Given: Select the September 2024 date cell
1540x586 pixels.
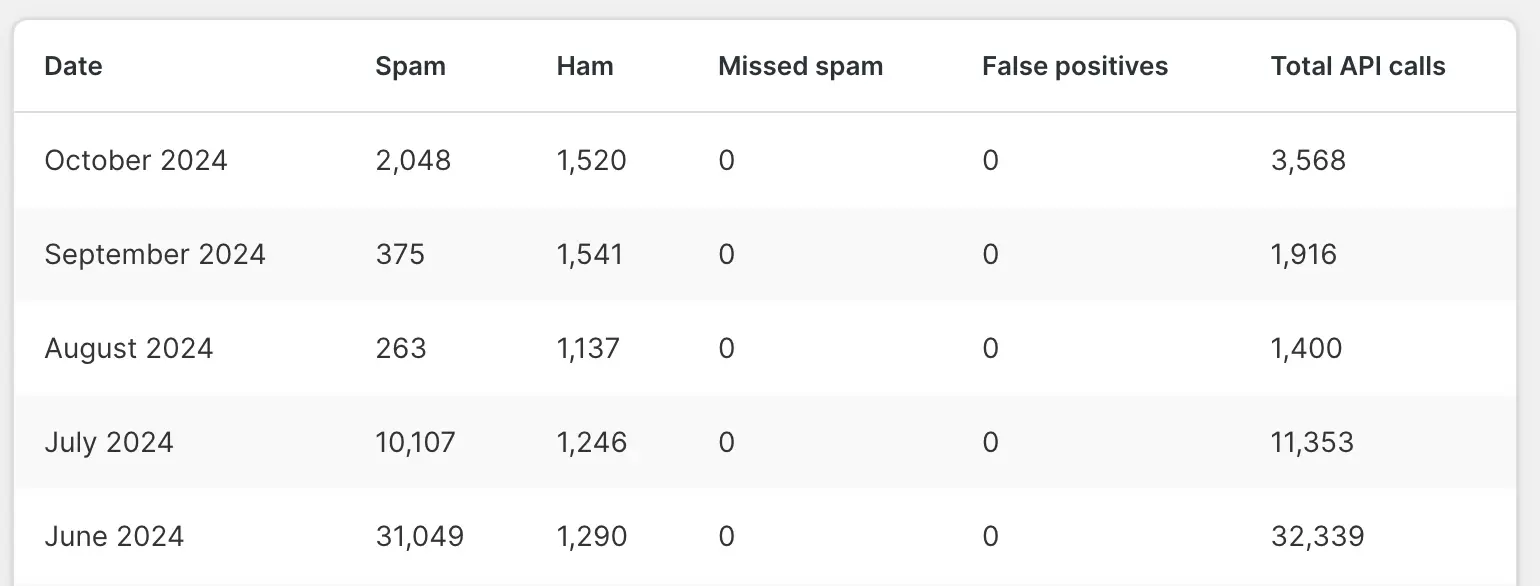Looking at the screenshot, I should click(155, 254).
